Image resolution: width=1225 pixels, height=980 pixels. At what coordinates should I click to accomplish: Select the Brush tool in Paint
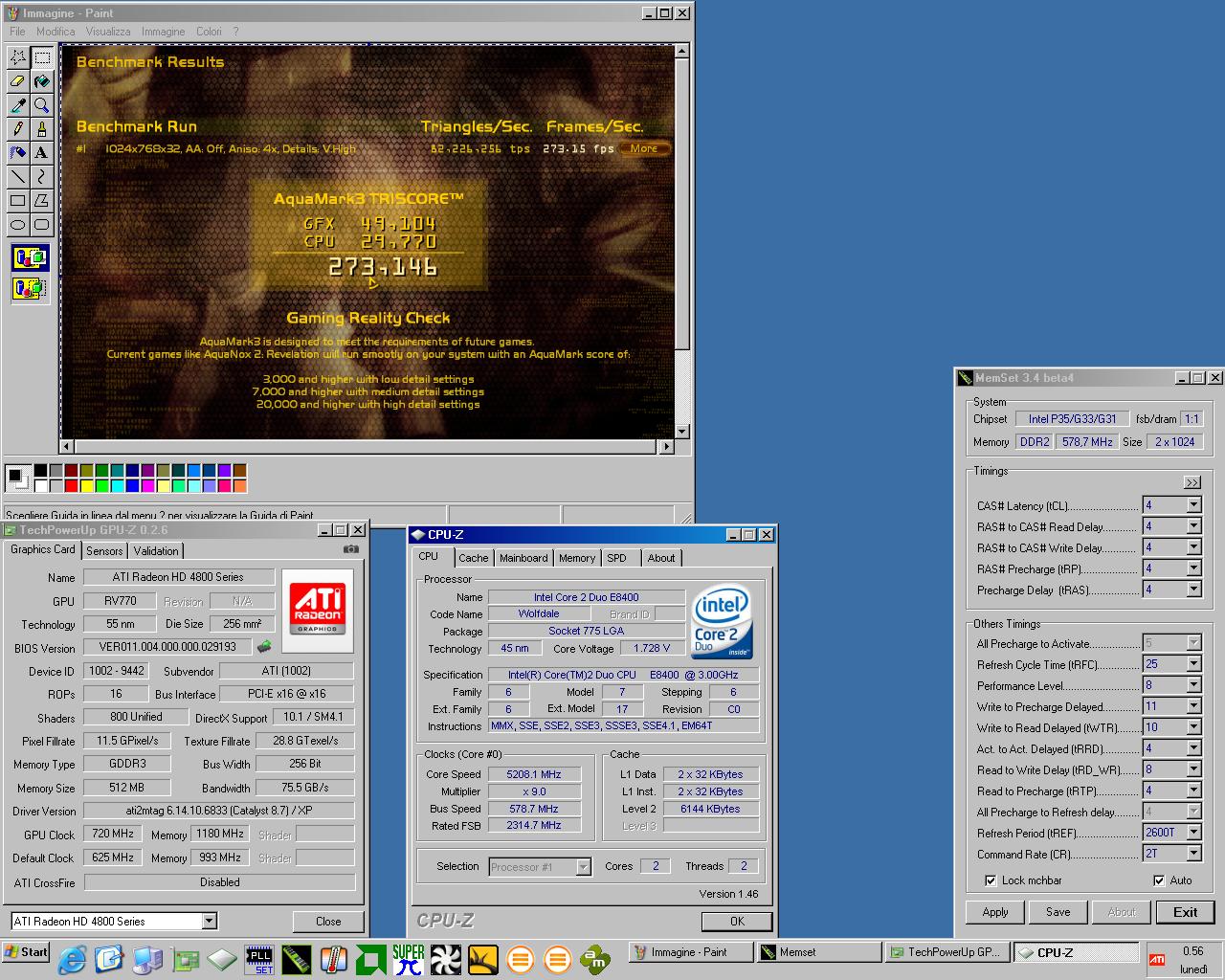(42, 129)
